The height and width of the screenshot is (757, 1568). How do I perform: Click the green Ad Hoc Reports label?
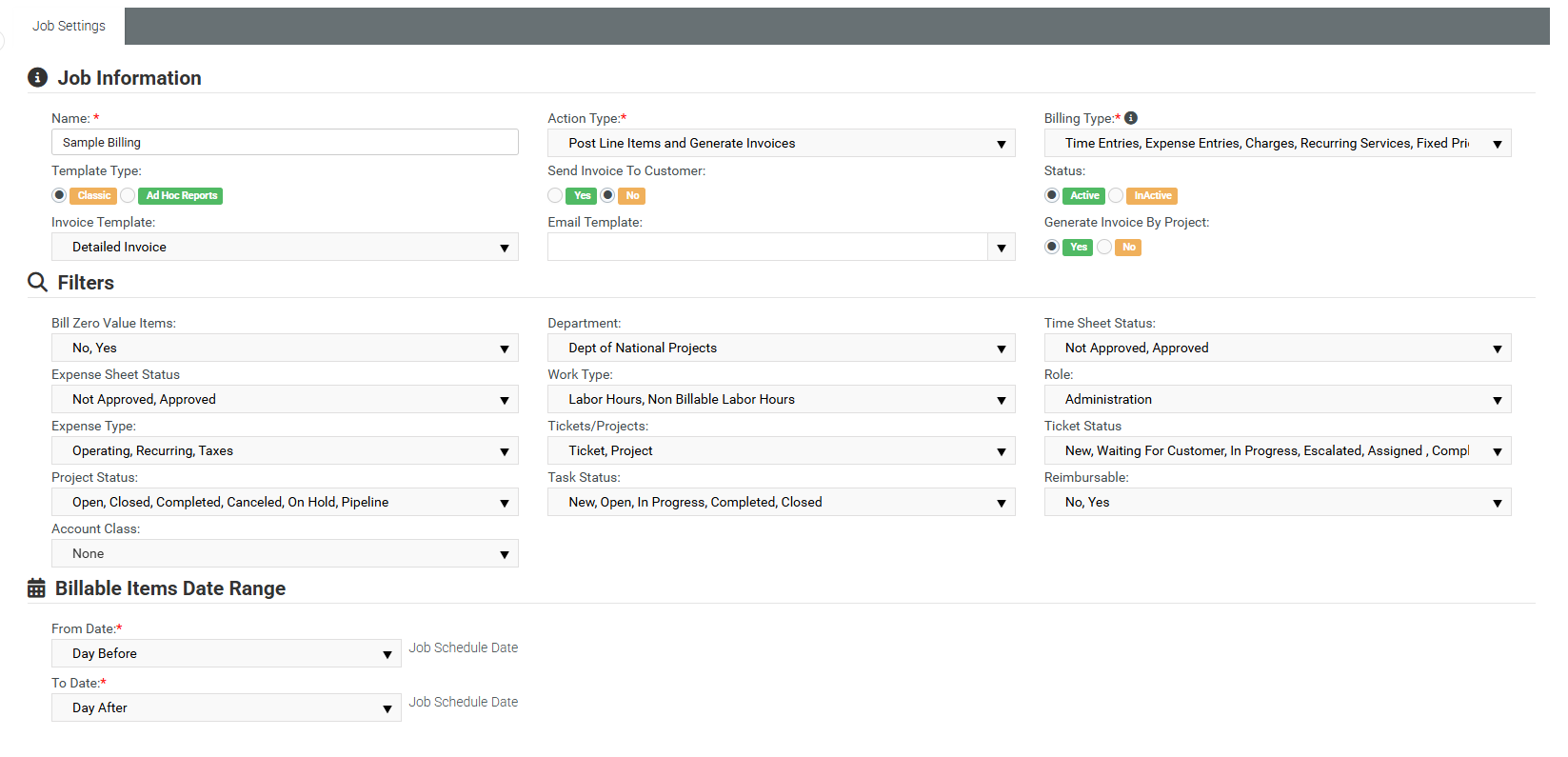coord(182,195)
